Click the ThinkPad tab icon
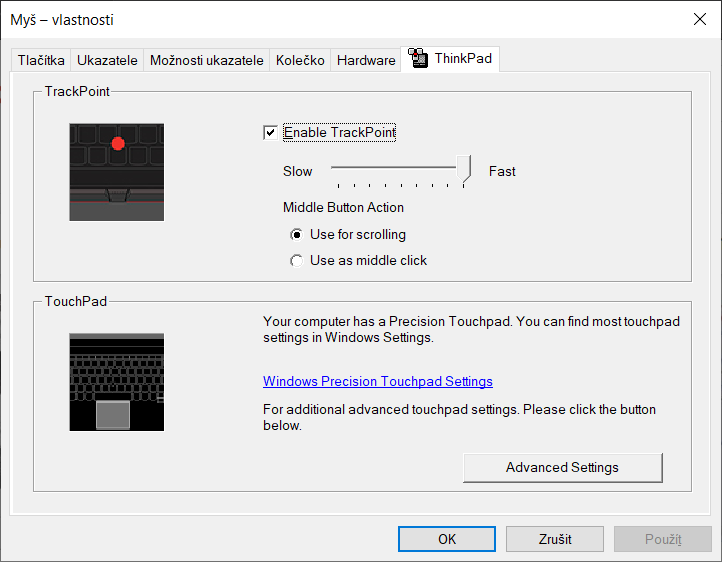Image resolution: width=722 pixels, height=562 pixels. coord(418,59)
